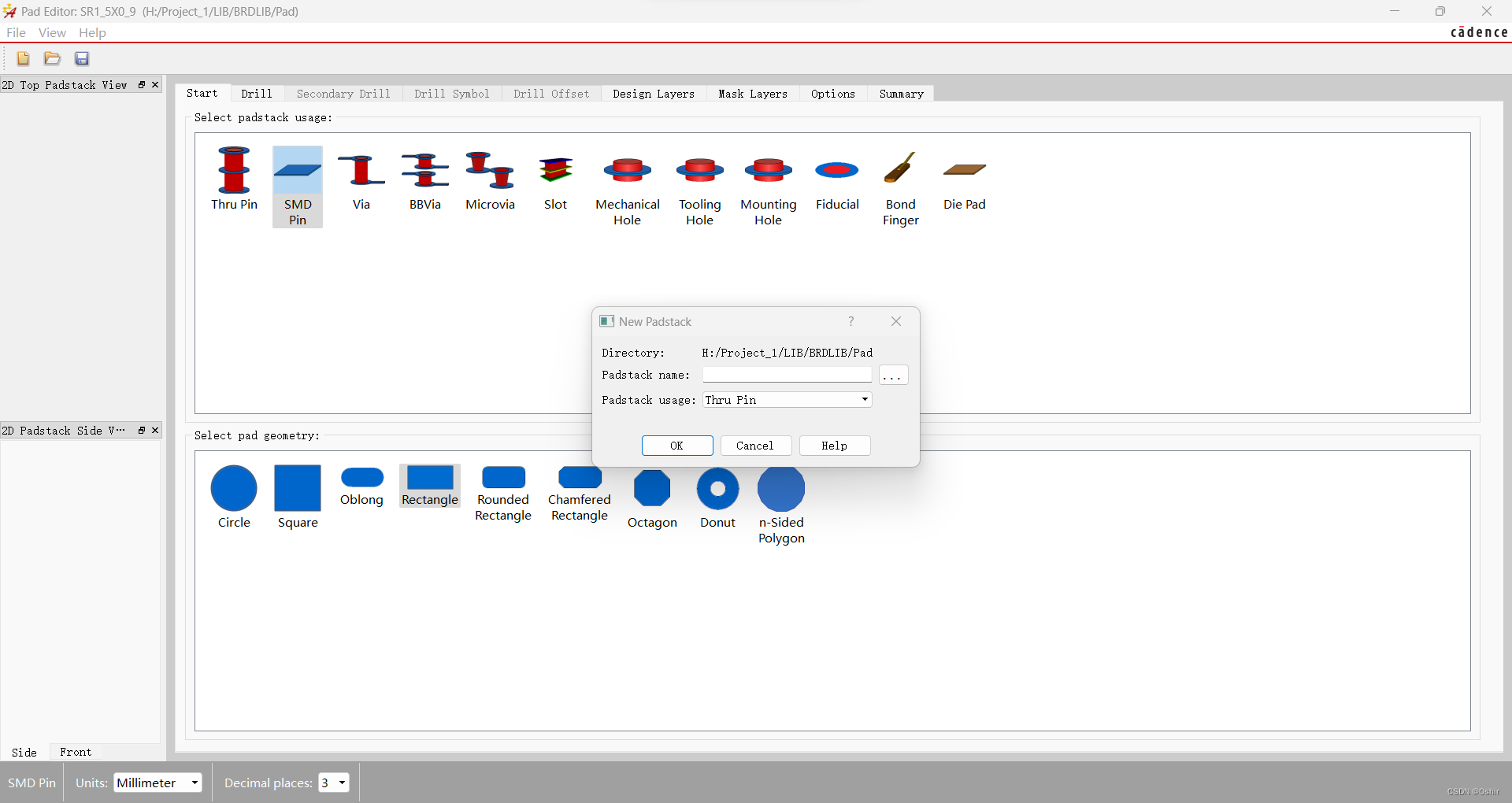This screenshot has width=1512, height=803.
Task: Expand the Padstack usage dropdown
Action: coord(865,400)
